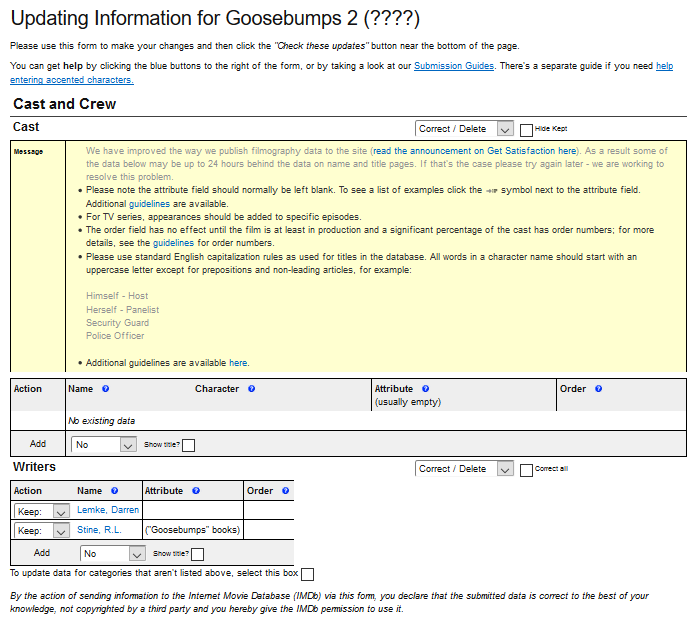Click the page title Updating Information for Goosebumps 2
Image resolution: width=699 pixels, height=621 pixels.
(x=215, y=19)
